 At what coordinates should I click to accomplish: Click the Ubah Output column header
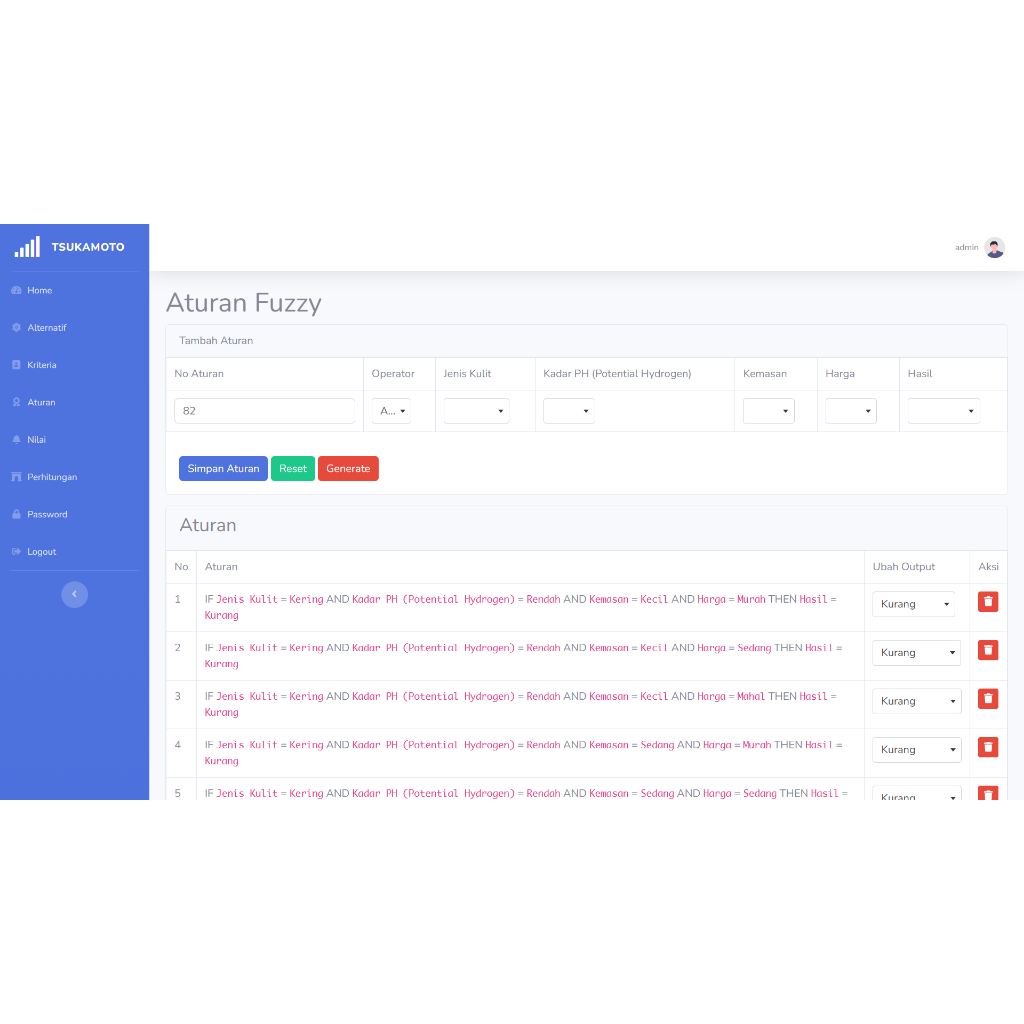coord(904,567)
